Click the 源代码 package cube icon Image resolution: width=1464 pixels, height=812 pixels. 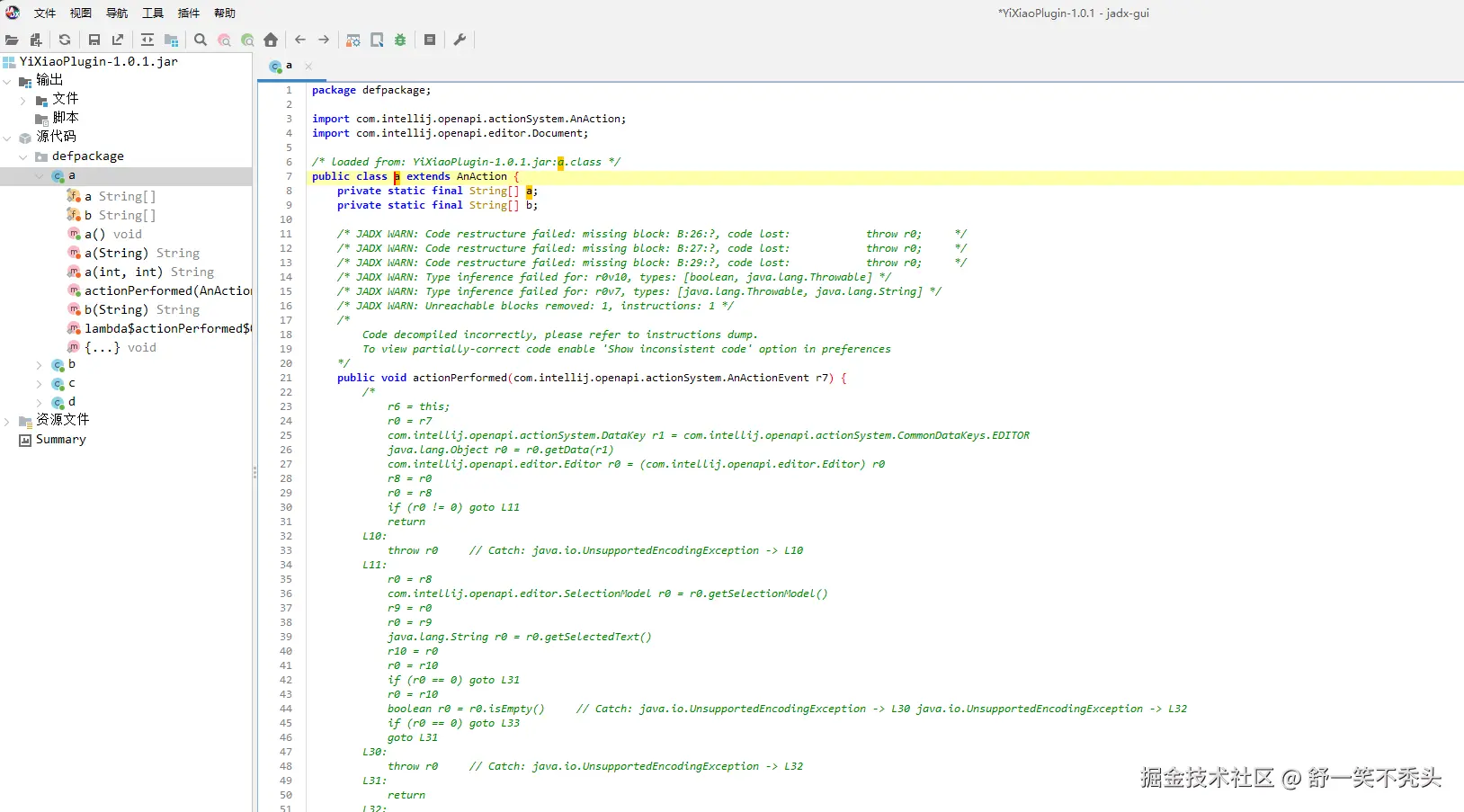(25, 138)
